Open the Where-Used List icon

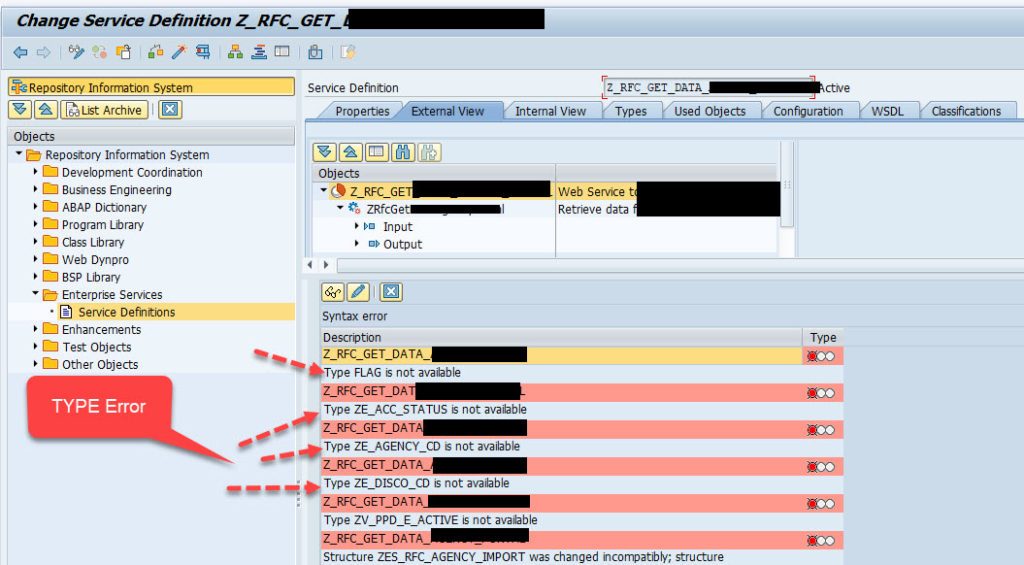203,52
